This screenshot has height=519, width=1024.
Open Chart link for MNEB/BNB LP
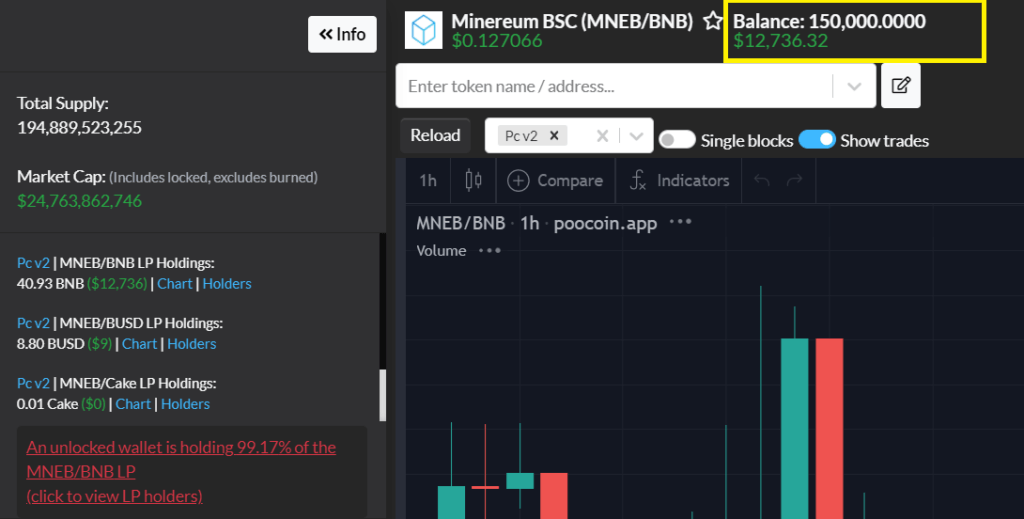174,284
